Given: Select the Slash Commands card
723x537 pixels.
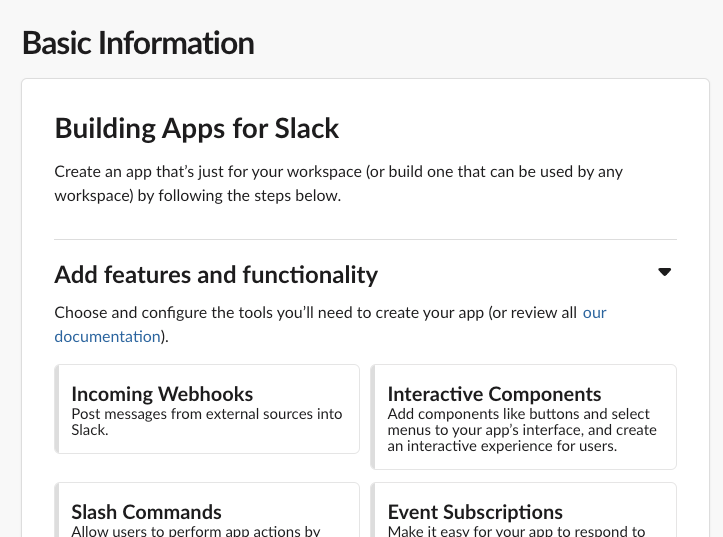Looking at the screenshot, I should (207, 510).
